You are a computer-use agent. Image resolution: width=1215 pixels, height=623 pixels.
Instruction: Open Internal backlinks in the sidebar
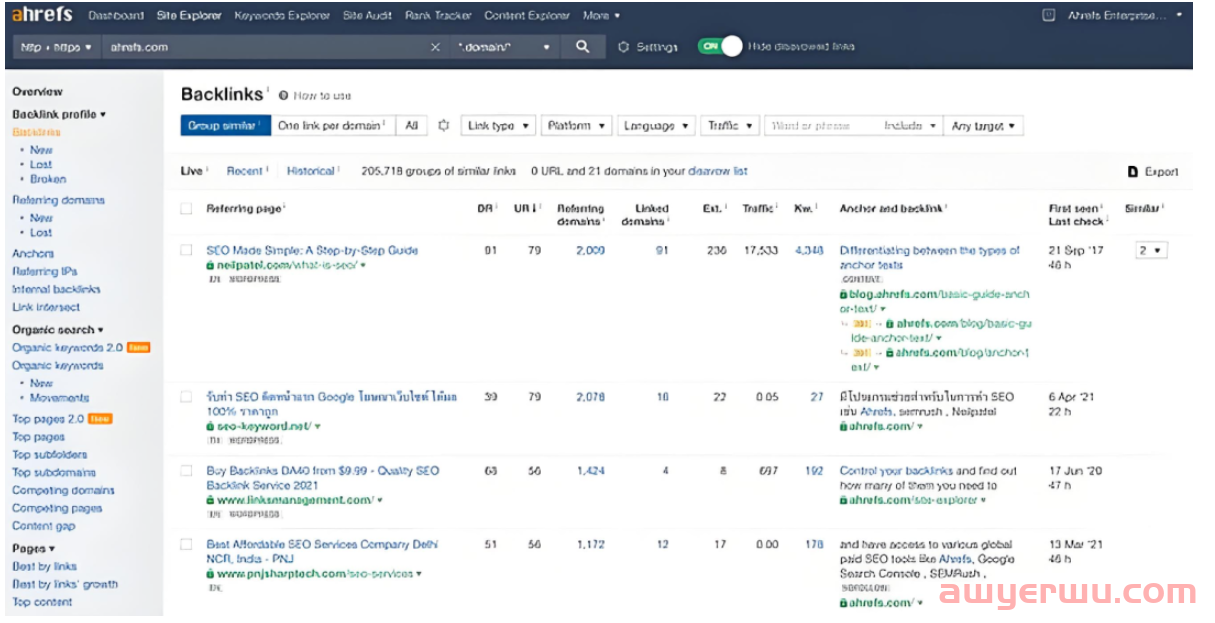click(x=56, y=289)
